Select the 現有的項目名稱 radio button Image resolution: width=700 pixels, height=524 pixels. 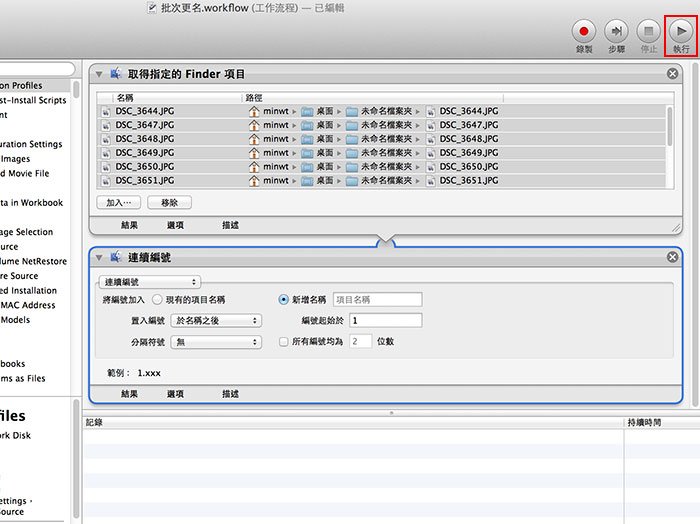click(x=157, y=299)
